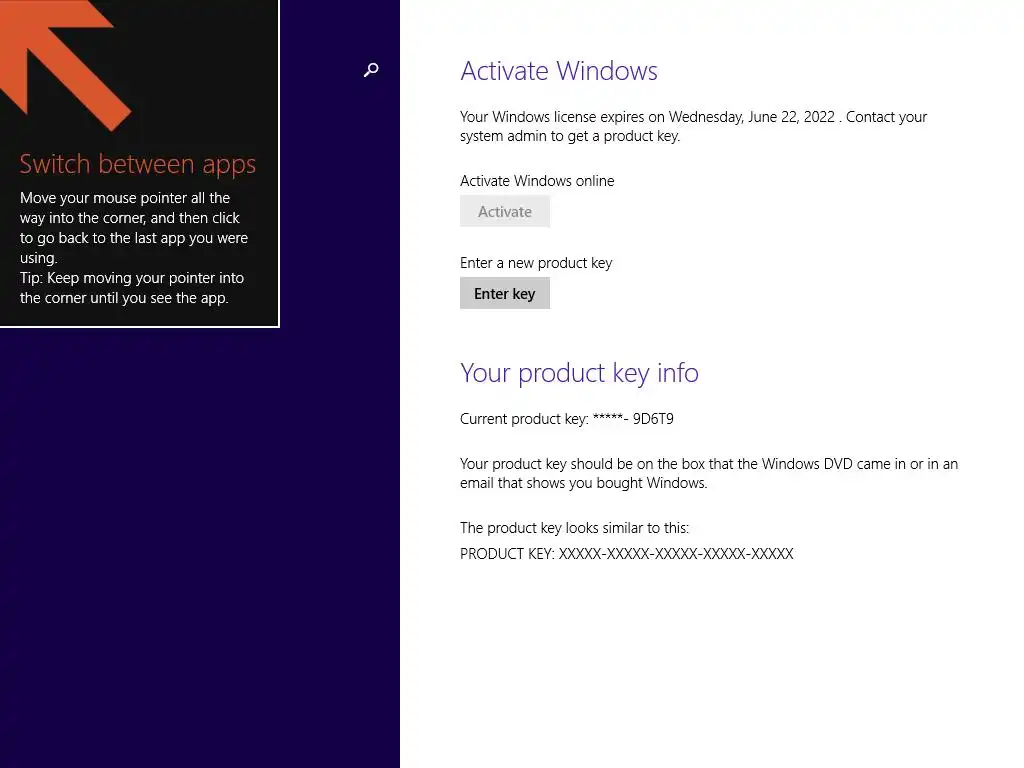Open the Enter key dialog
The width and height of the screenshot is (1024, 768).
pos(505,294)
